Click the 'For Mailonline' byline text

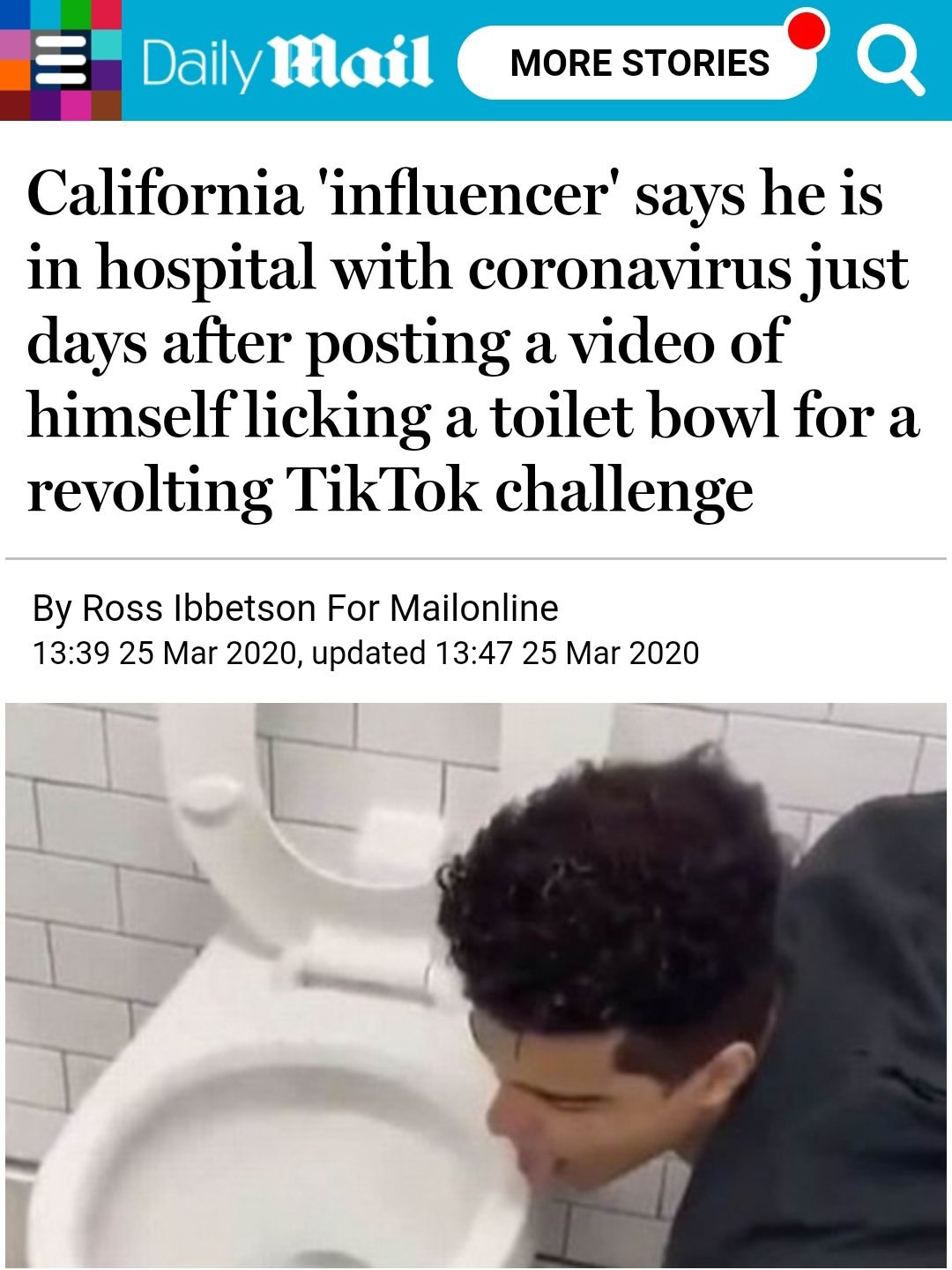[443, 609]
